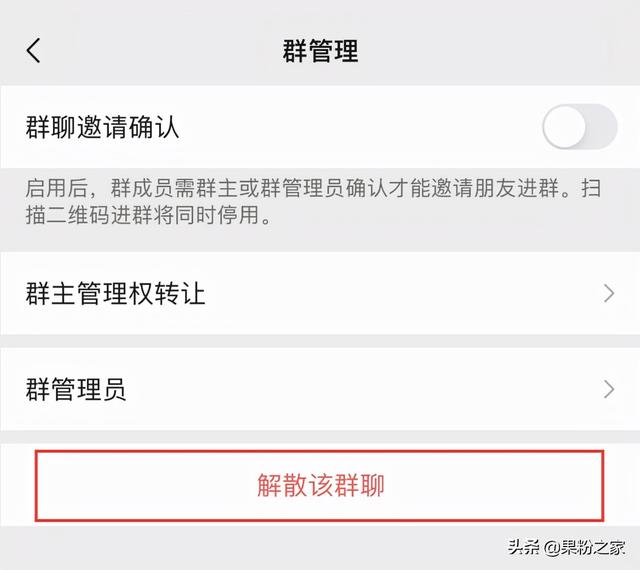This screenshot has height=570, width=640.
Task: Tap the invite confirmation description text
Action: click(x=313, y=201)
